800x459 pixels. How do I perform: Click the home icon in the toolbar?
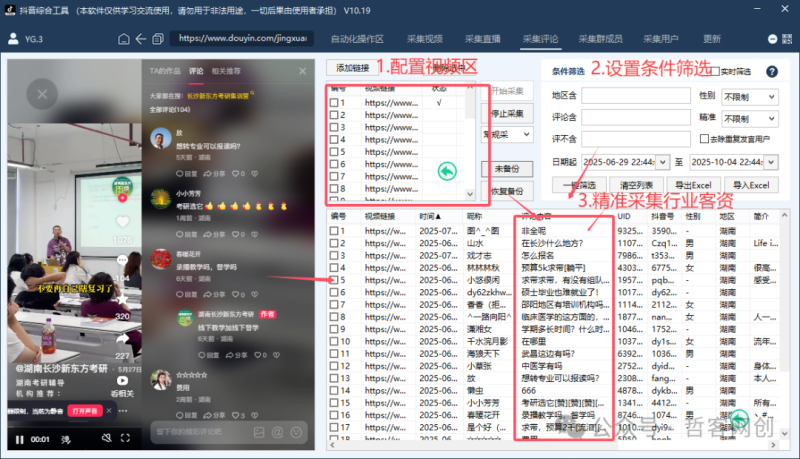click(x=123, y=39)
